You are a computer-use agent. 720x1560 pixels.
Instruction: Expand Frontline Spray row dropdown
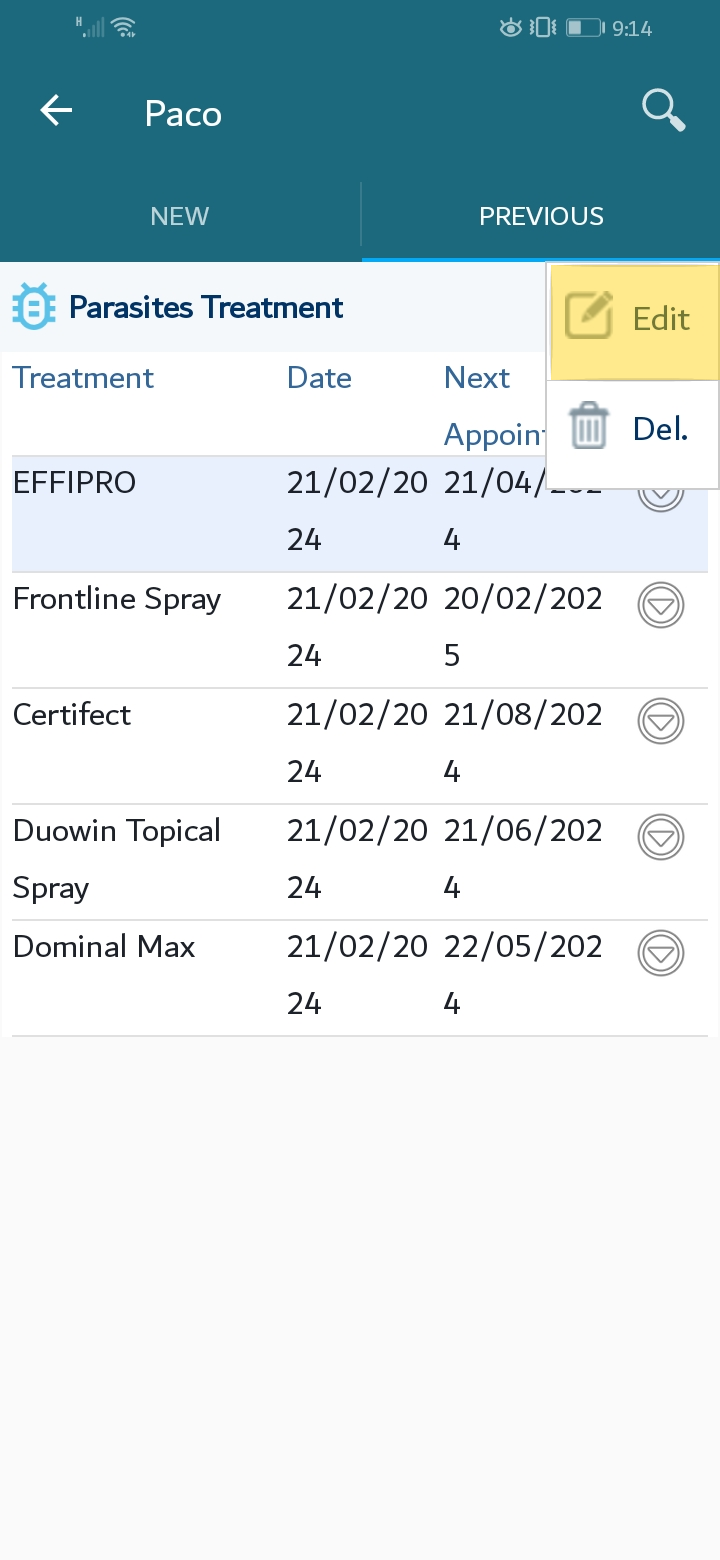click(660, 605)
